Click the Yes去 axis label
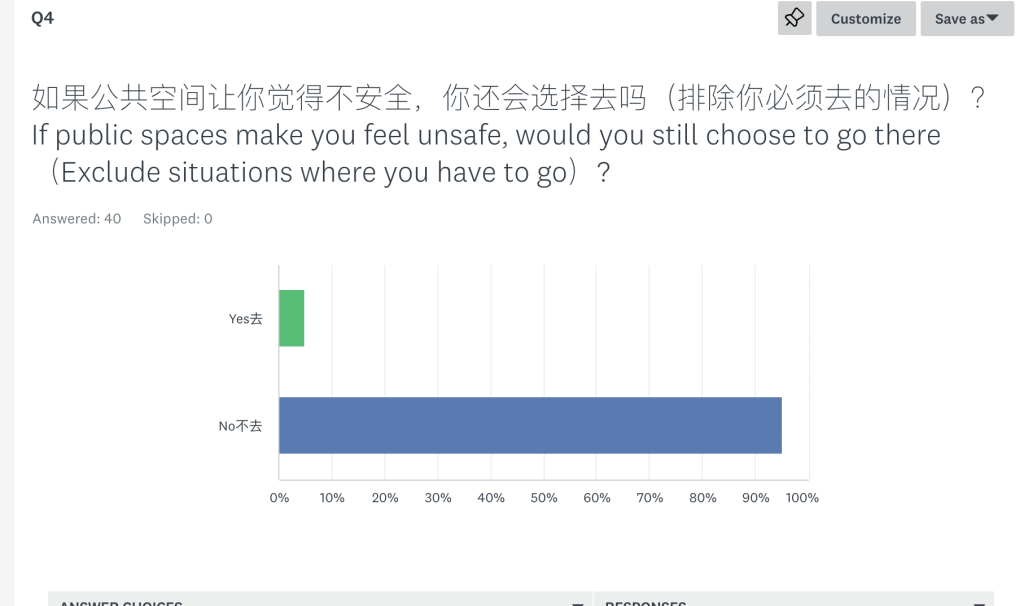Screen dimensions: 1024x606 point(246,319)
